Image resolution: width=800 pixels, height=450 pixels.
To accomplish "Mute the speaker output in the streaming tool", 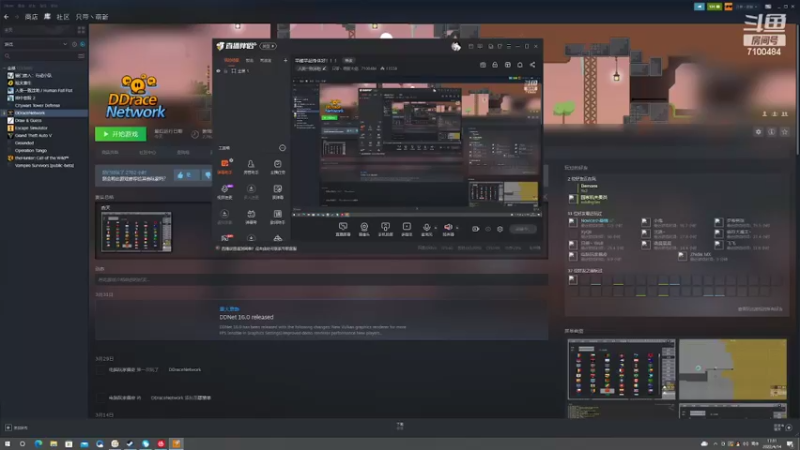I will point(448,229).
